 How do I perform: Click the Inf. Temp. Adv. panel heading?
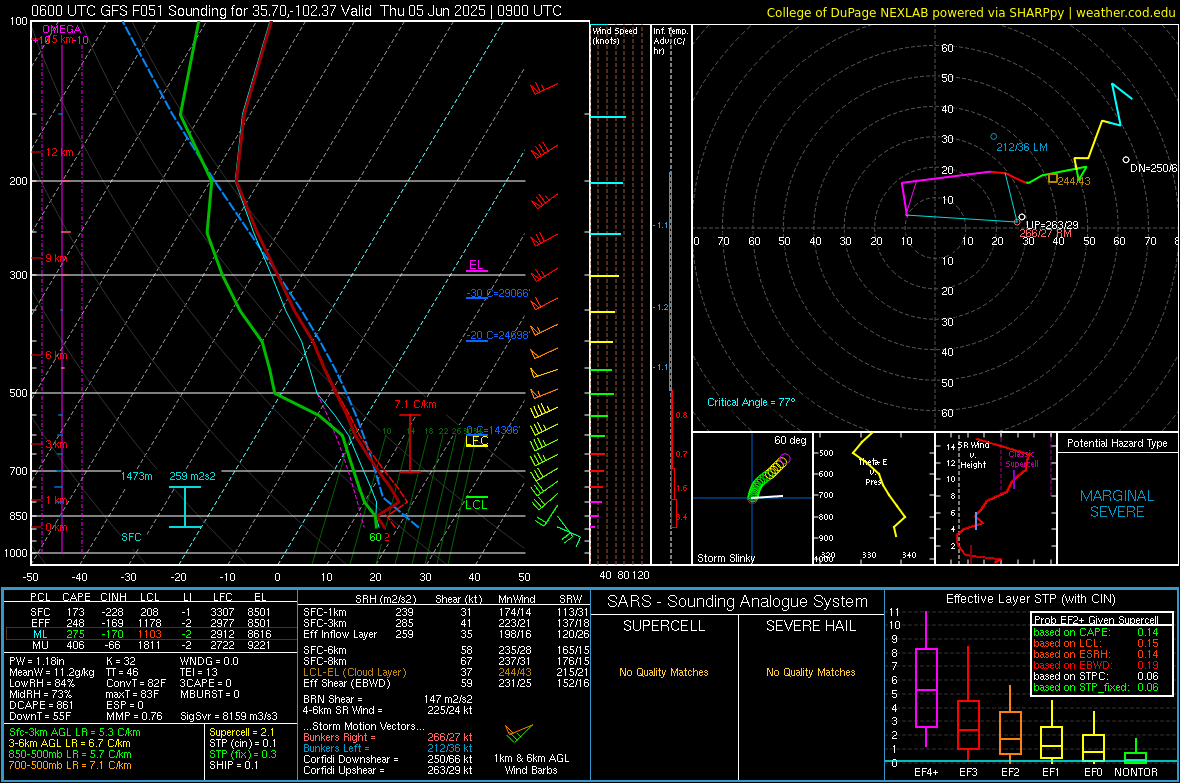[x=670, y=41]
